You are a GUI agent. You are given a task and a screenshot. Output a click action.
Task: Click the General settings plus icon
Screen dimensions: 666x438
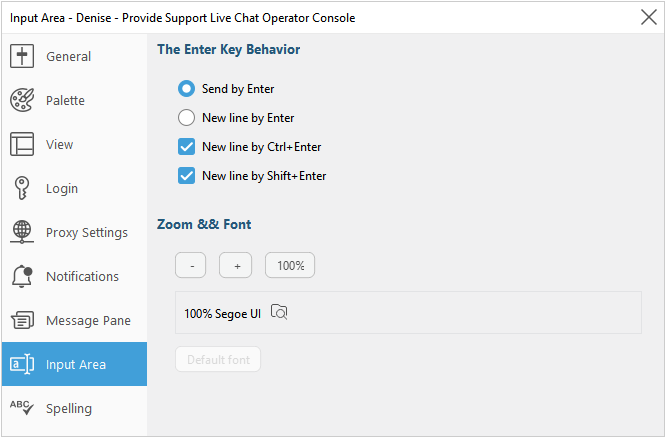pos(22,57)
